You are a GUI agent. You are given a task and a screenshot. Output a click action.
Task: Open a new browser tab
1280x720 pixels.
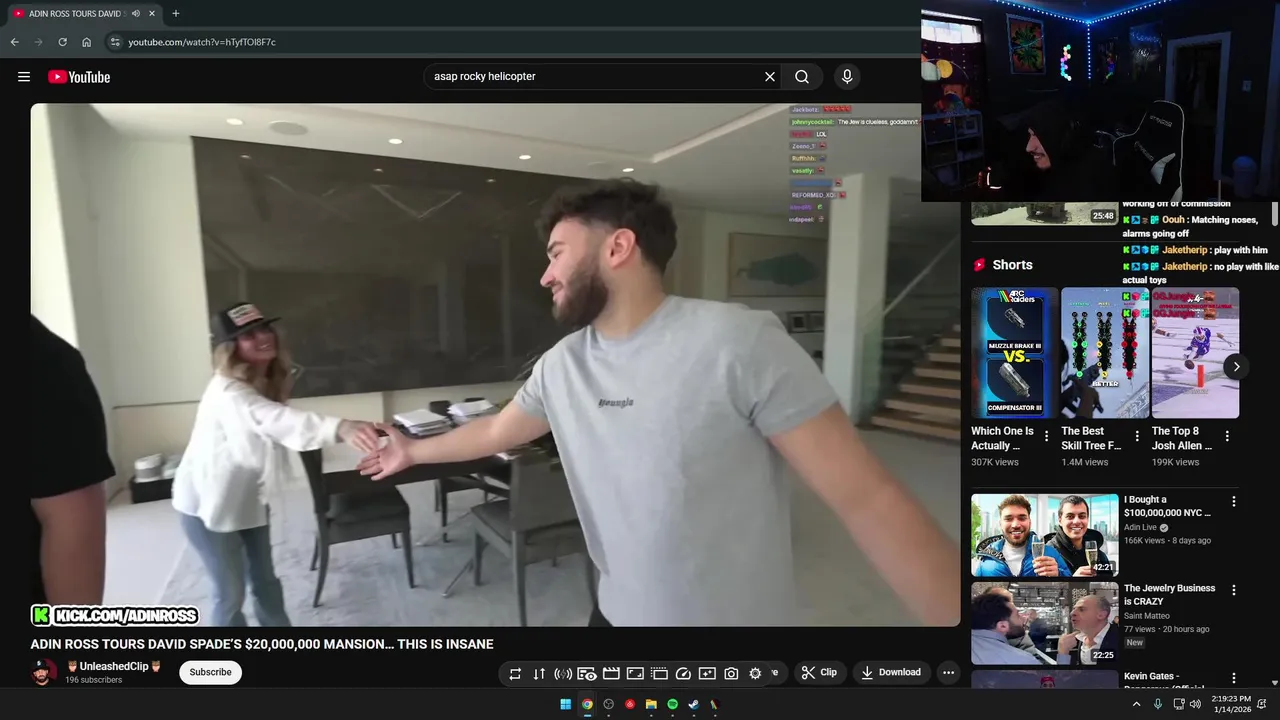[x=176, y=14]
